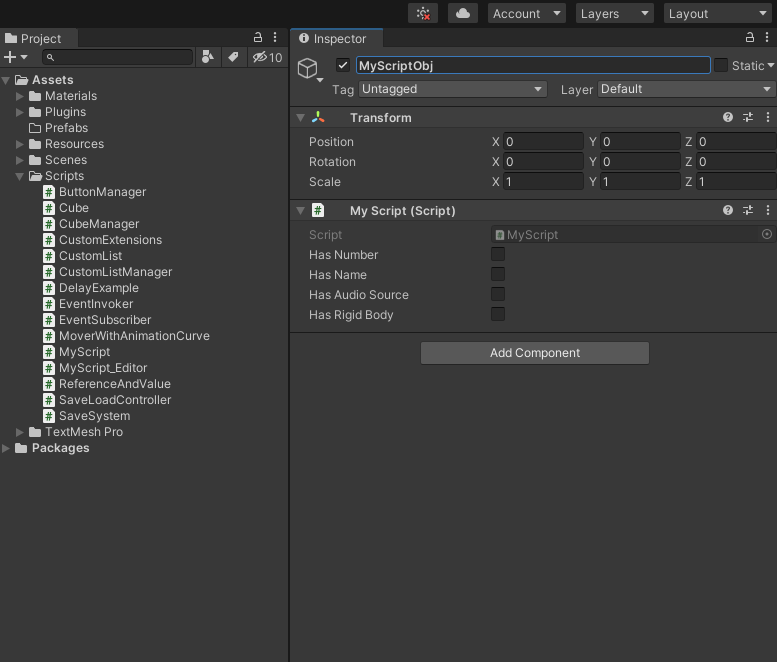Collapse the Assets folder
The width and height of the screenshot is (777, 662).
pyautogui.click(x=6, y=80)
